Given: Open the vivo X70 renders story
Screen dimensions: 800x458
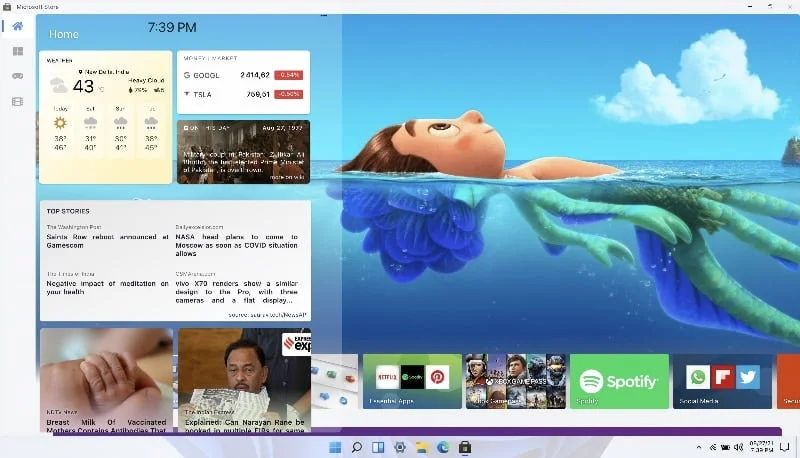Looking at the screenshot, I should click(x=236, y=292).
